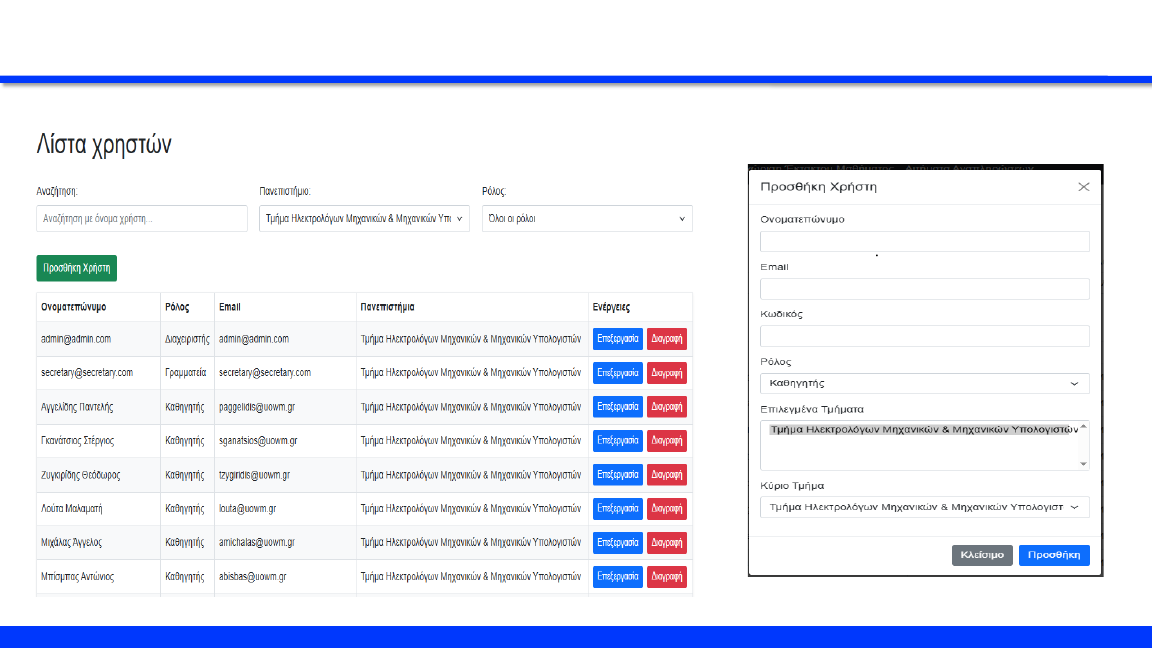Open the Ρόλος dropdown set to Καθηγητής
This screenshot has height=648, width=1152.
pos(924,383)
